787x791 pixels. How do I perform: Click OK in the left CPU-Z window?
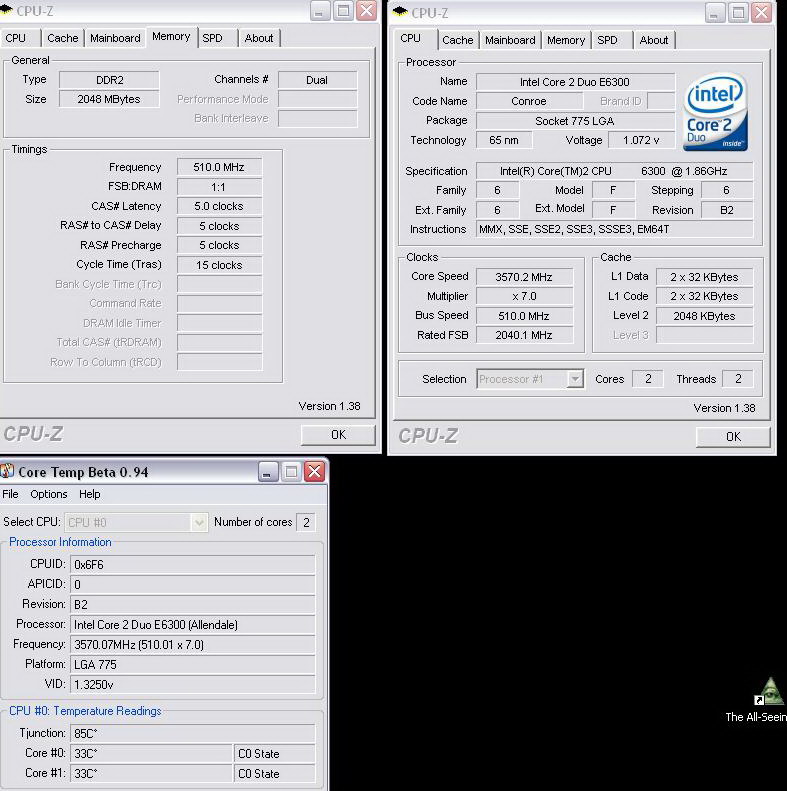pos(339,435)
